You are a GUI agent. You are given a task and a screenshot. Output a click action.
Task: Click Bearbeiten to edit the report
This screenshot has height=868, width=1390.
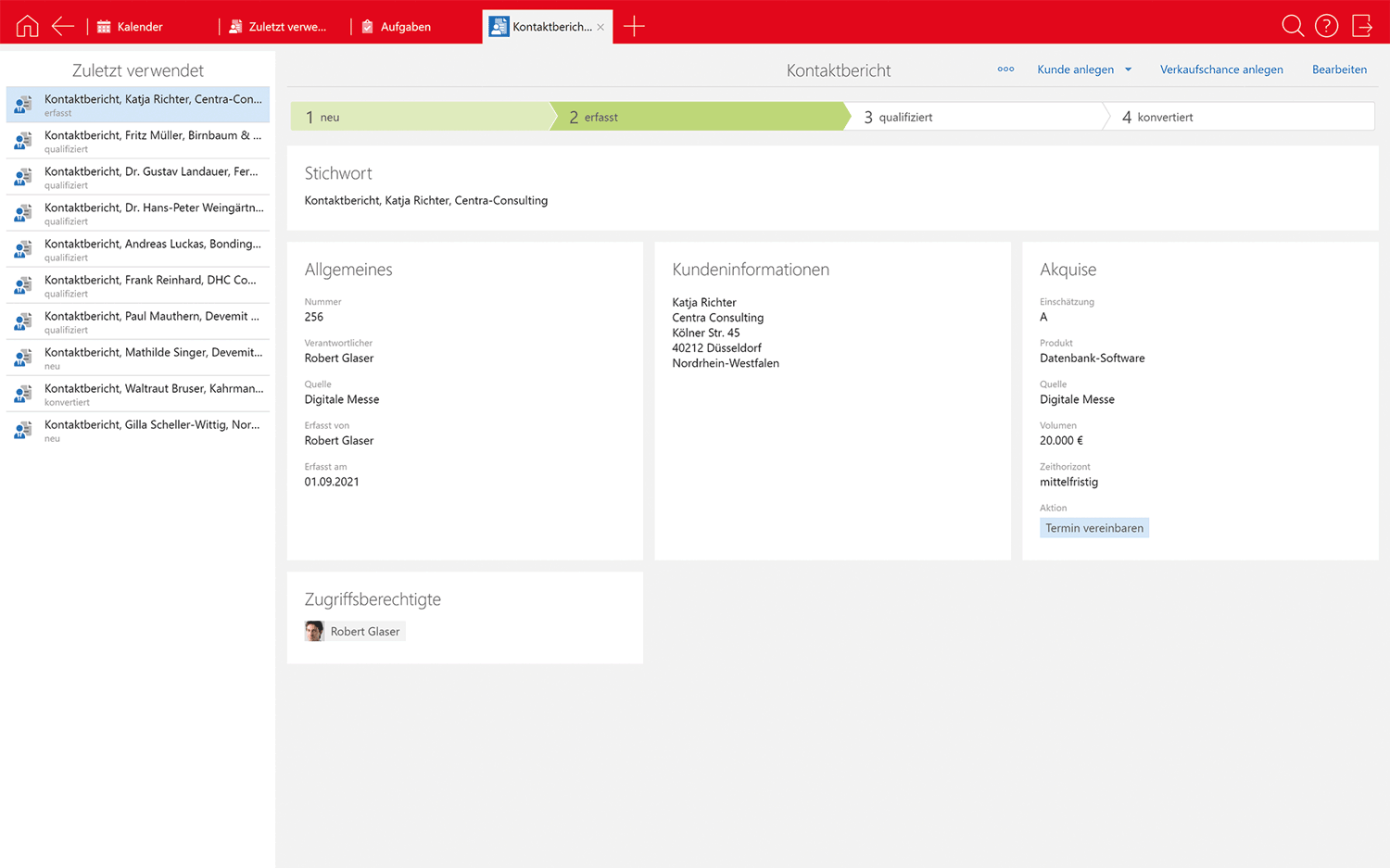[1339, 69]
